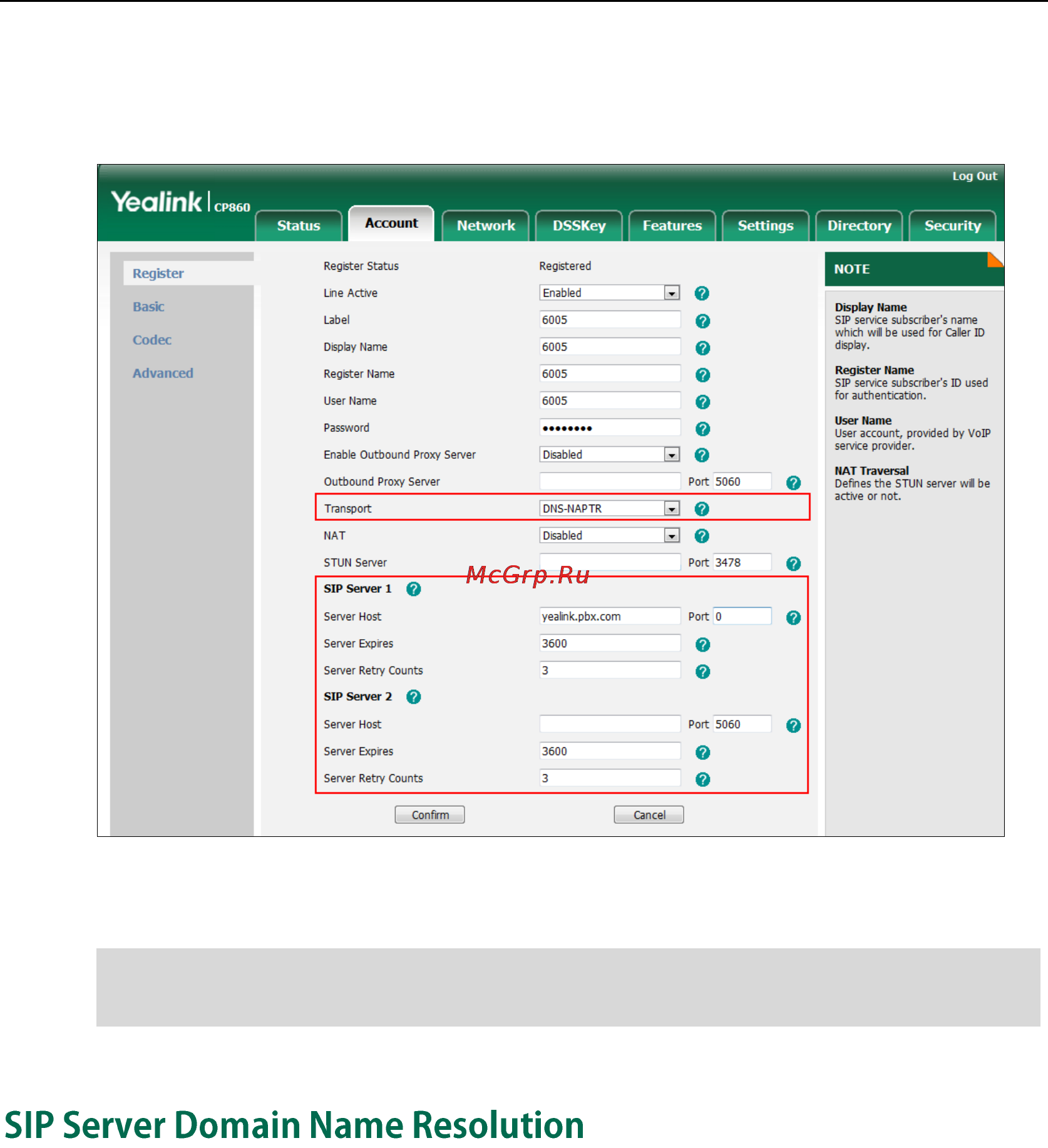Viewport: 1048px width, 1148px height.
Task: Expand the Transport DNS-NAPTR dropdown
Action: [672, 509]
